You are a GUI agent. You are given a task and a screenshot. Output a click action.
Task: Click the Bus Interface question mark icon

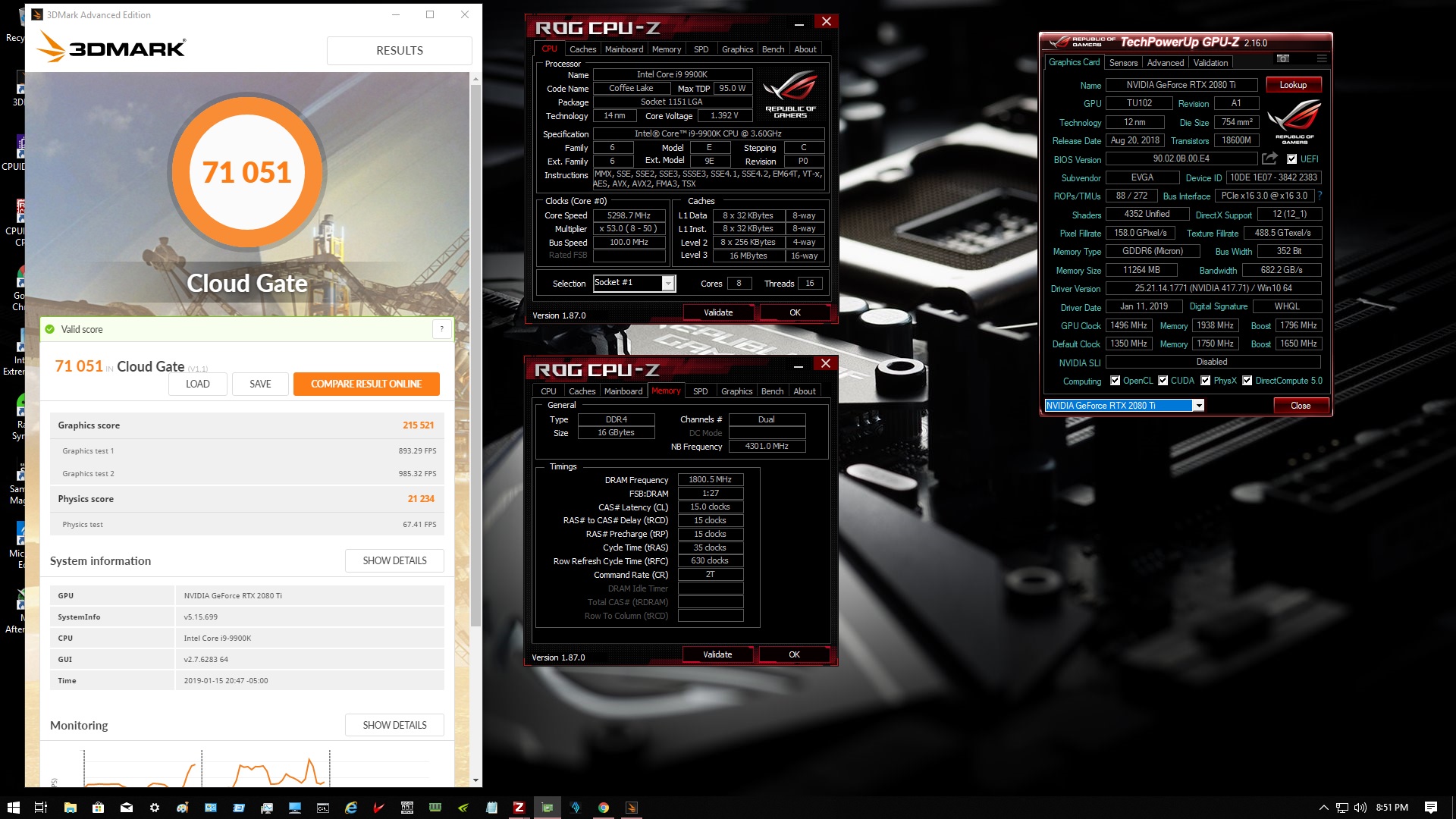(1319, 196)
